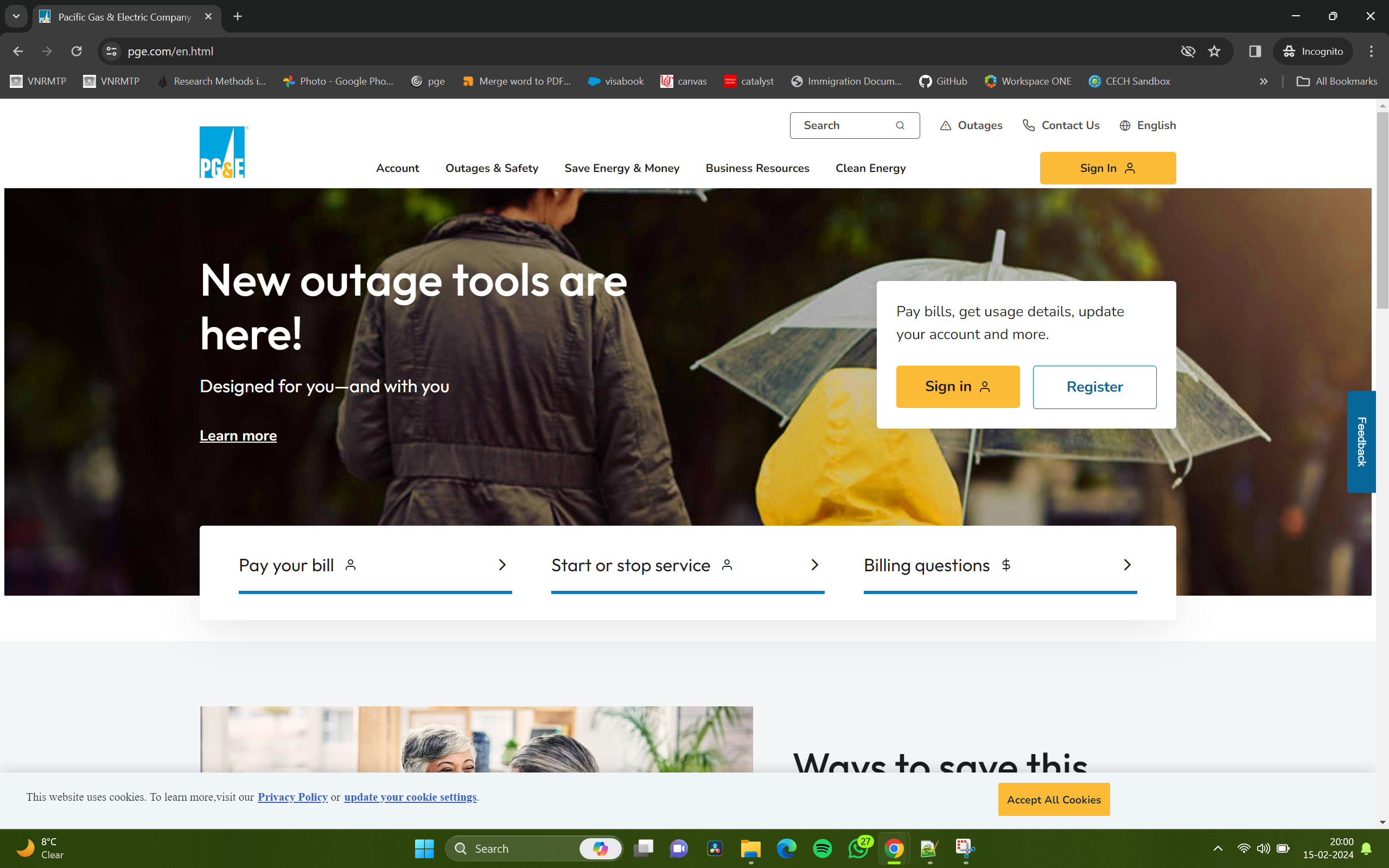
Task: Open the Outages & Safety menu
Action: [492, 168]
